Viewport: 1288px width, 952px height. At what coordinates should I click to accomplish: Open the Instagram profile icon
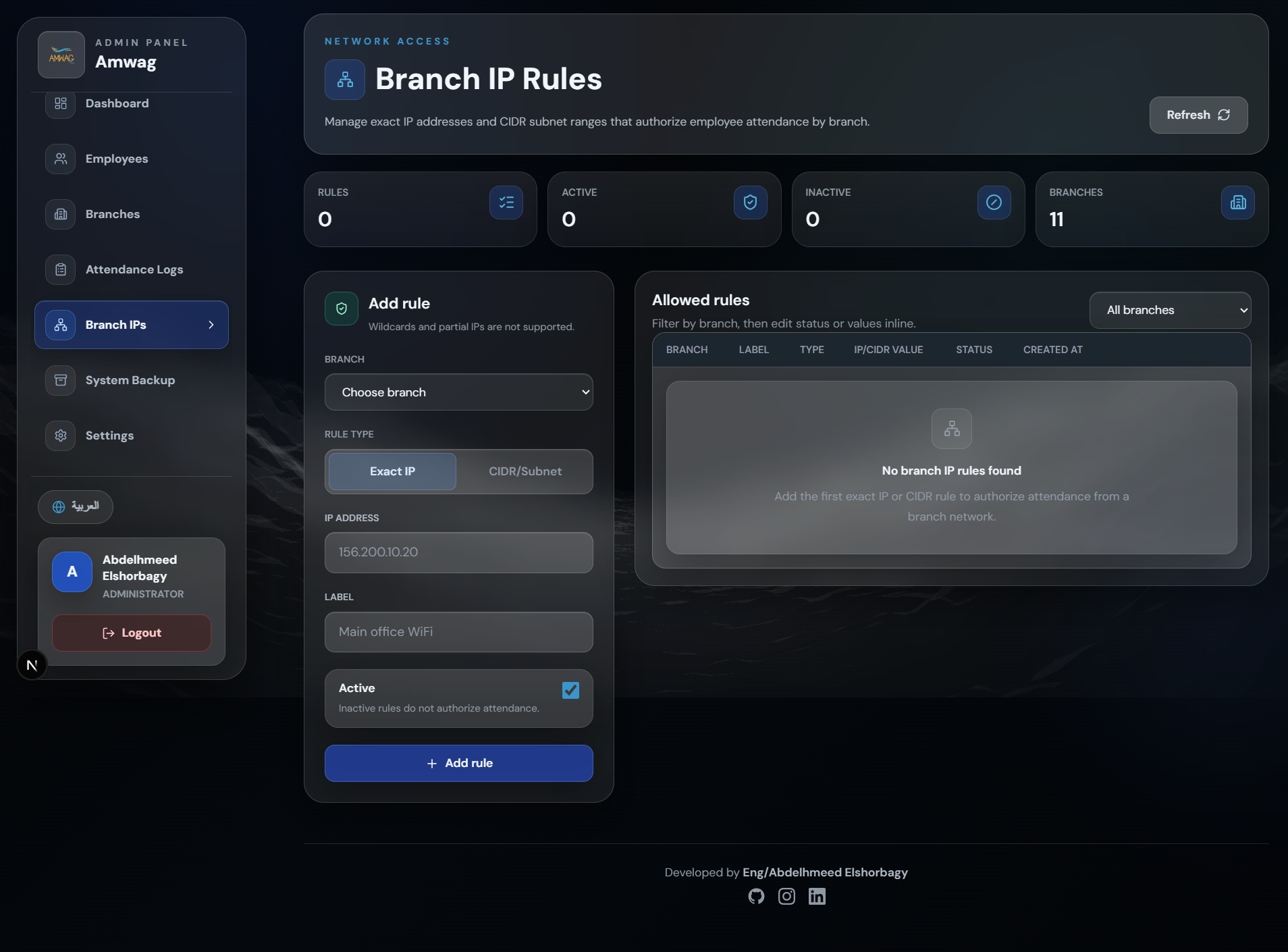point(786,896)
